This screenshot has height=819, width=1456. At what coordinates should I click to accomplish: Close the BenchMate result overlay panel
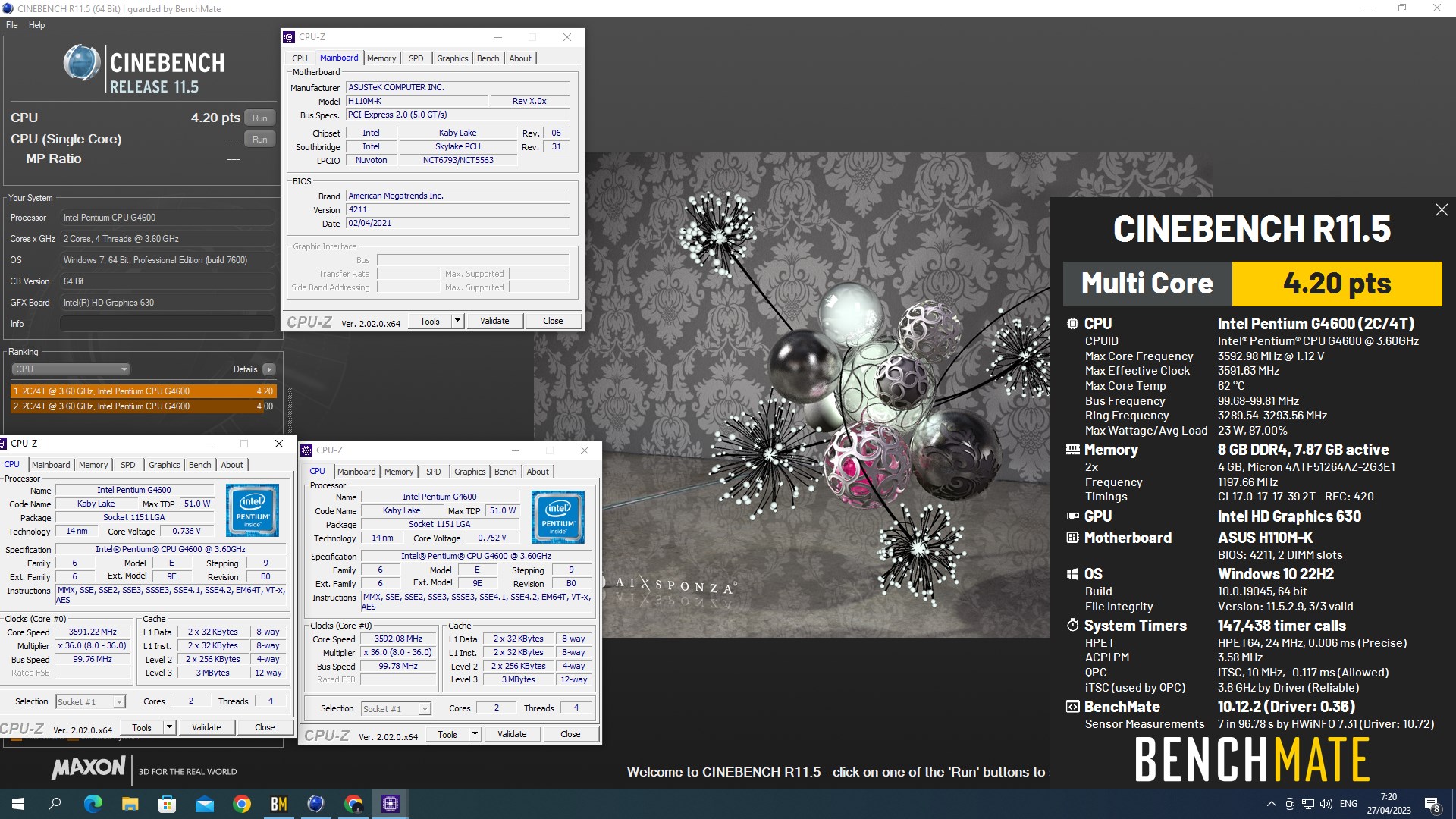click(1442, 210)
